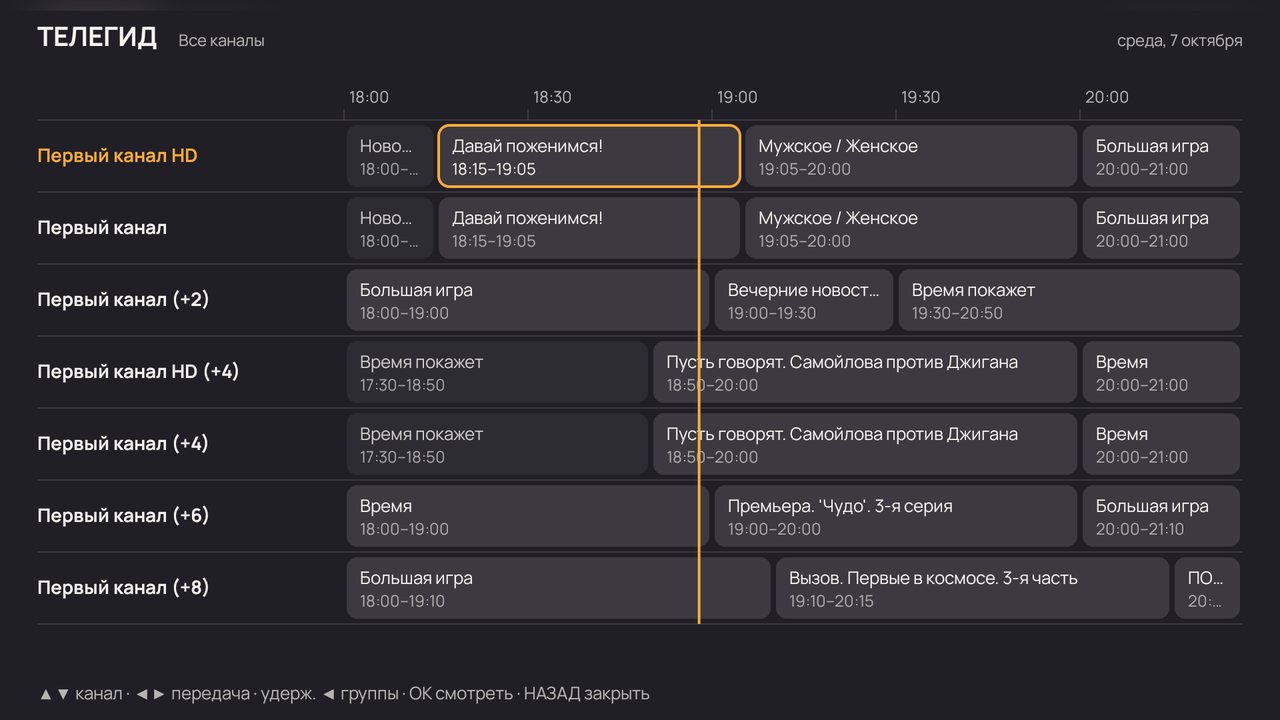Select channel 'Первый канал HD'
Screen dimensions: 1280x720
[117, 156]
